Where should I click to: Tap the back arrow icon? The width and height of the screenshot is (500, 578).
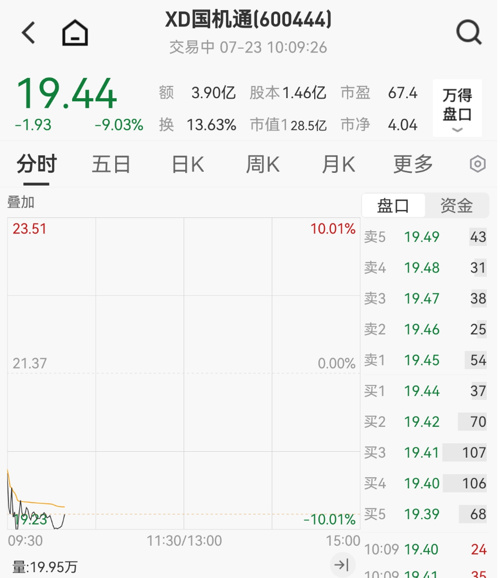coord(28,32)
